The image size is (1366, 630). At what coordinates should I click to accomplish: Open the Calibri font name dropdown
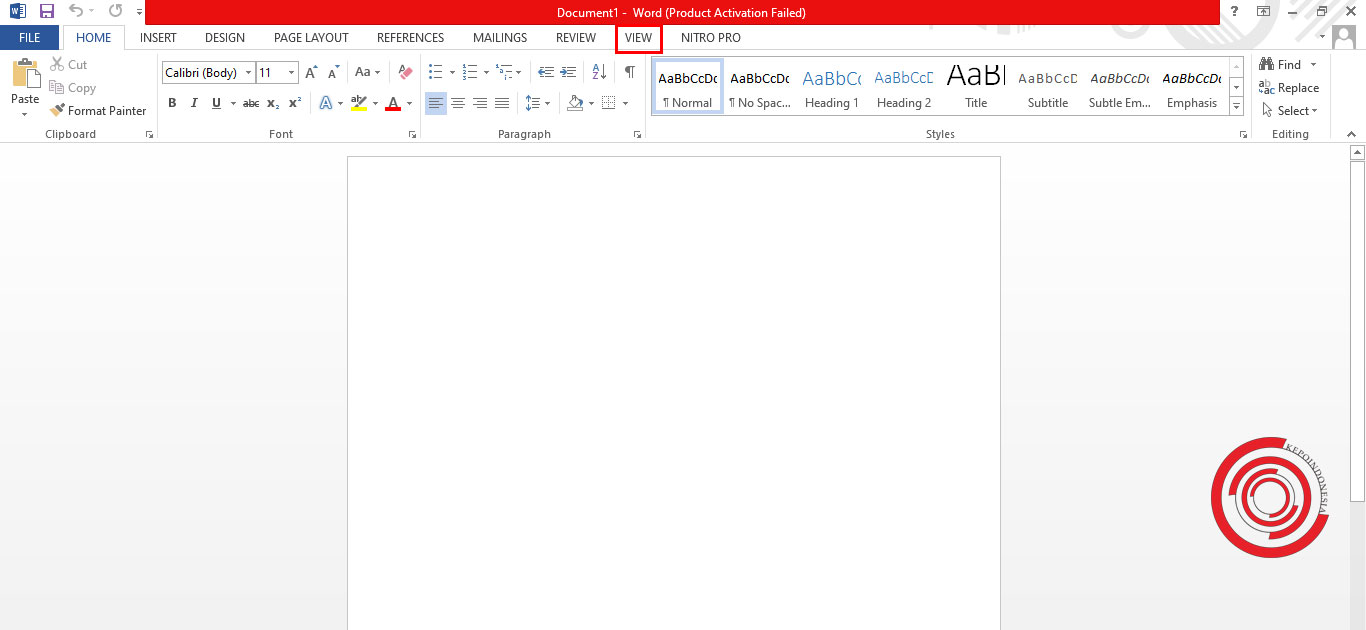(248, 72)
